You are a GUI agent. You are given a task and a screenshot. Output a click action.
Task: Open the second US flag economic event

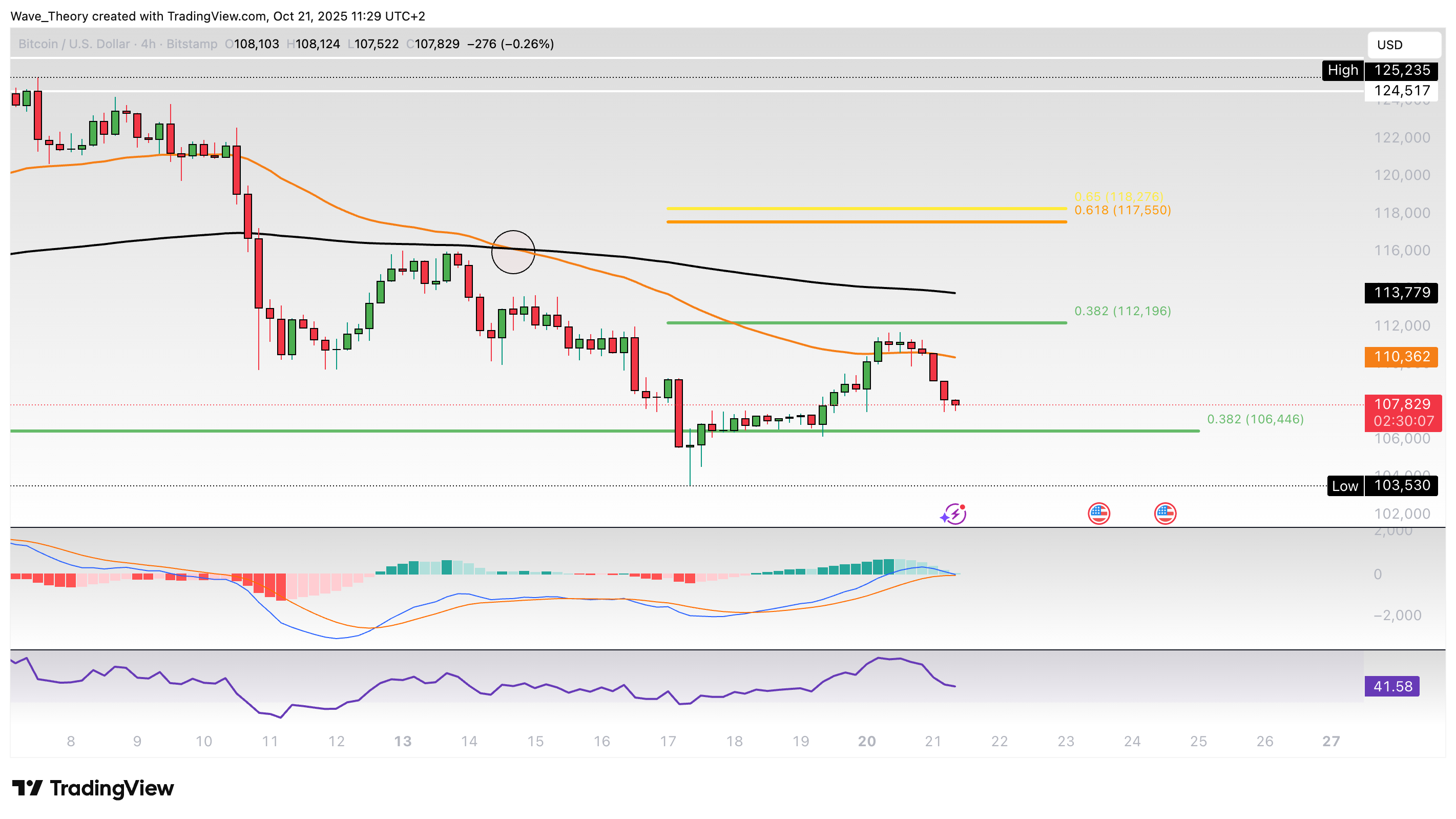point(1165,514)
